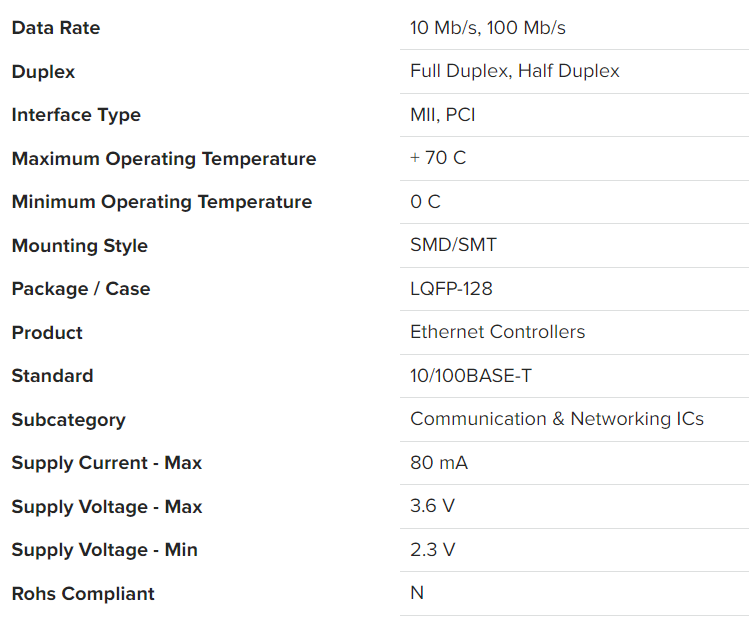This screenshot has width=749, height=630.
Task: Click the Maximum Operating Temperature label
Action: [164, 159]
